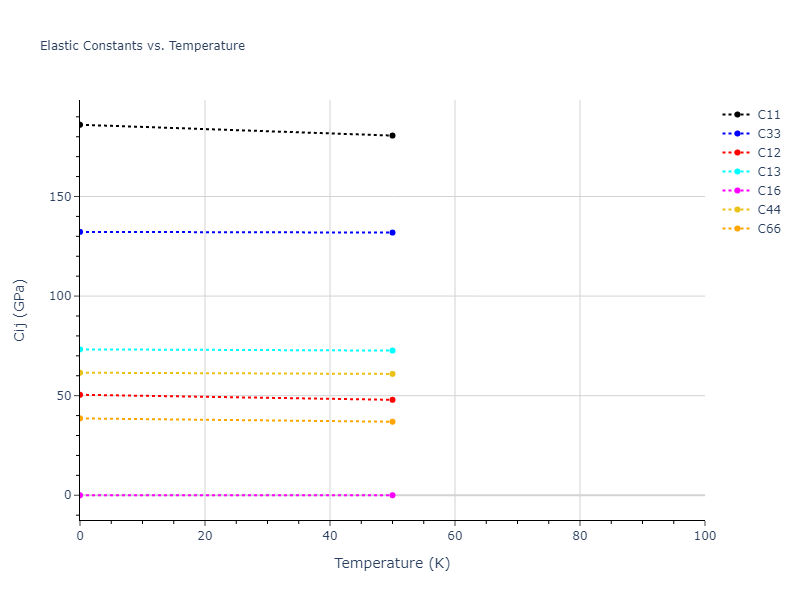Click the magenta C16 data point at 50 K
This screenshot has width=800, height=600.
tap(392, 495)
